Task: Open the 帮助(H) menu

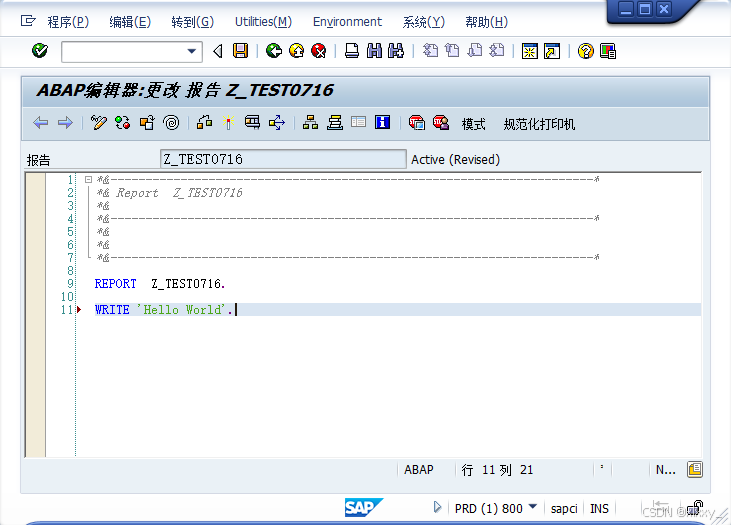Action: (x=486, y=22)
